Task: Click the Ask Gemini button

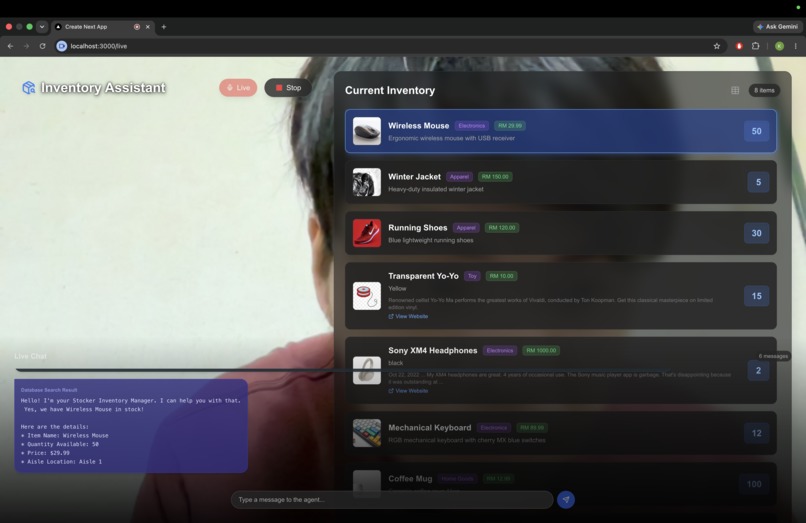Action: pyautogui.click(x=777, y=27)
